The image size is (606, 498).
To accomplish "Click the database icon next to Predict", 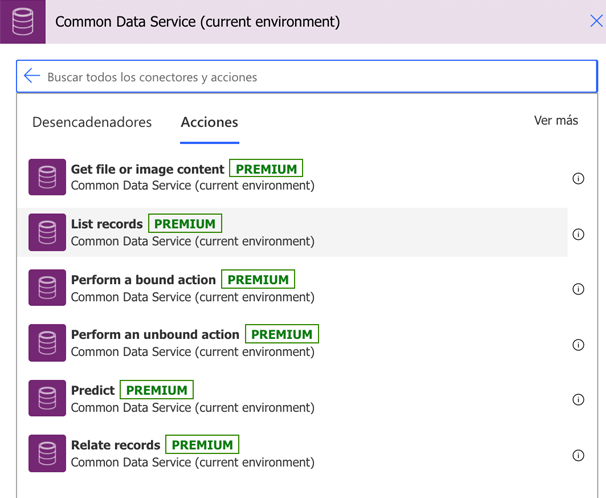I will [x=47, y=398].
